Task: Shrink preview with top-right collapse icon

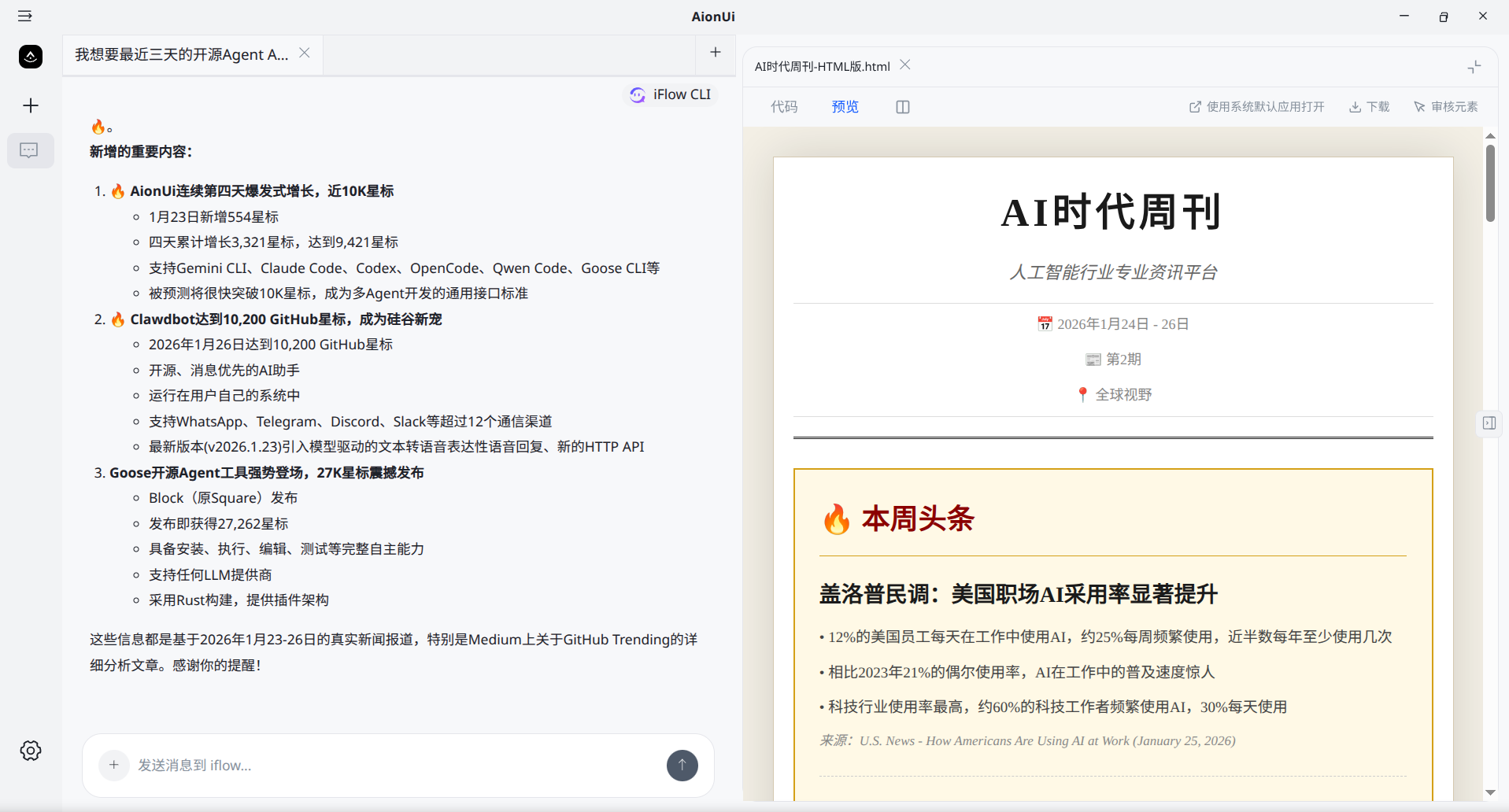Action: tap(1474, 67)
